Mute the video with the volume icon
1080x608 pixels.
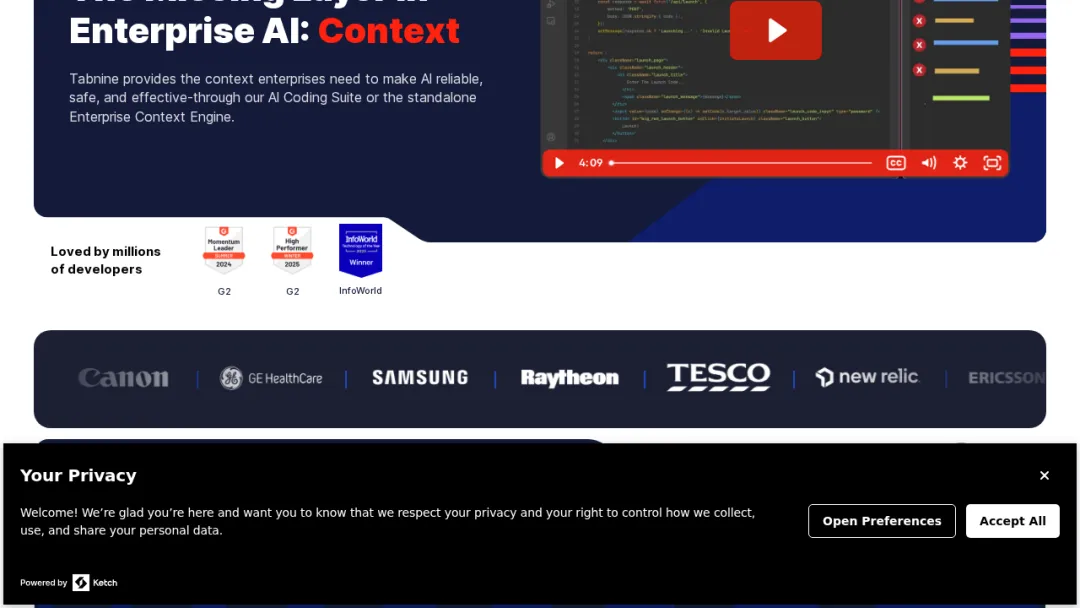coord(928,163)
